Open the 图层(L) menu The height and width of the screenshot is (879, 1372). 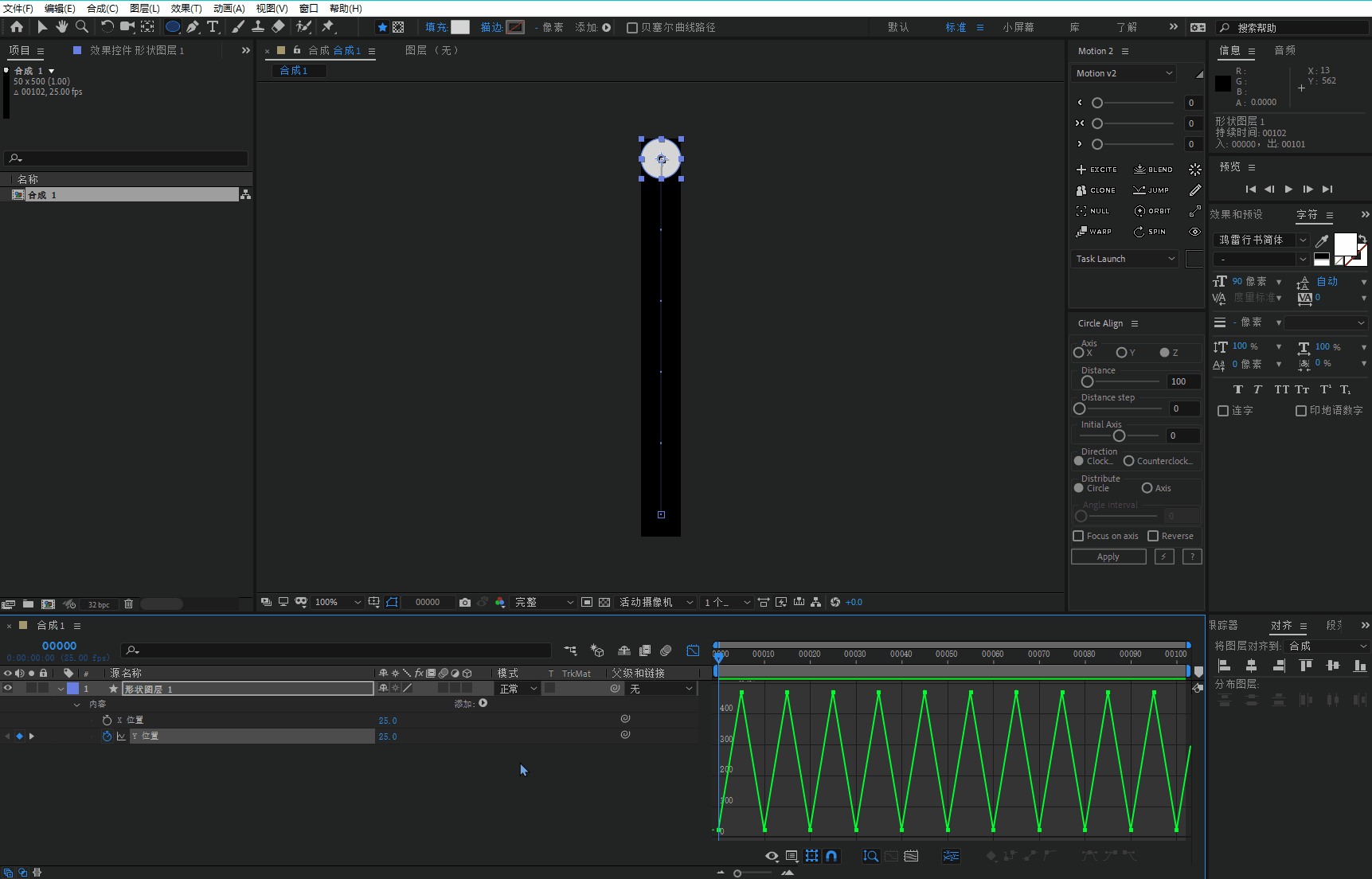[x=145, y=8]
